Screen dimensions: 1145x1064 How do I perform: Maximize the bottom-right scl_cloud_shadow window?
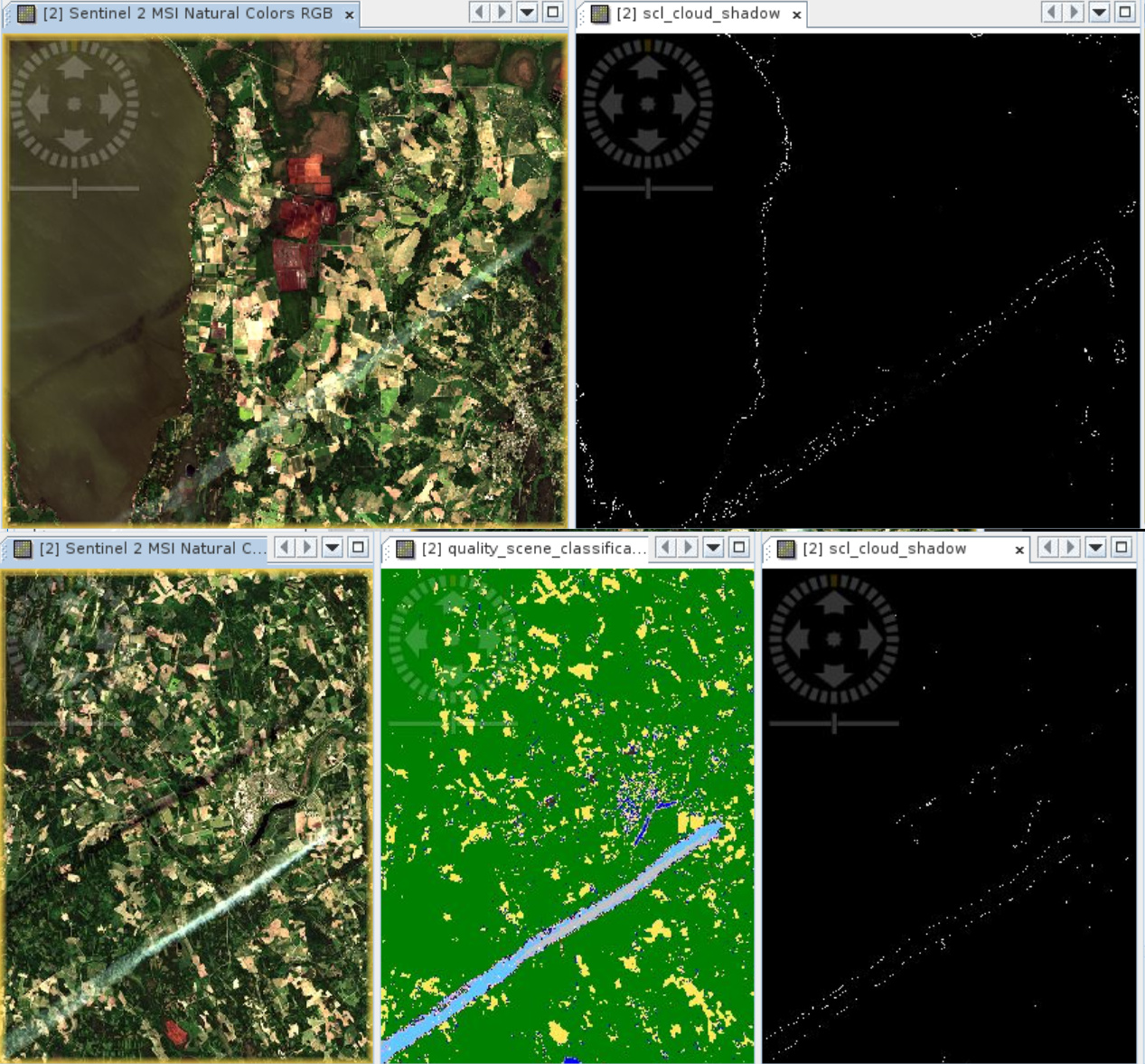tap(1122, 547)
